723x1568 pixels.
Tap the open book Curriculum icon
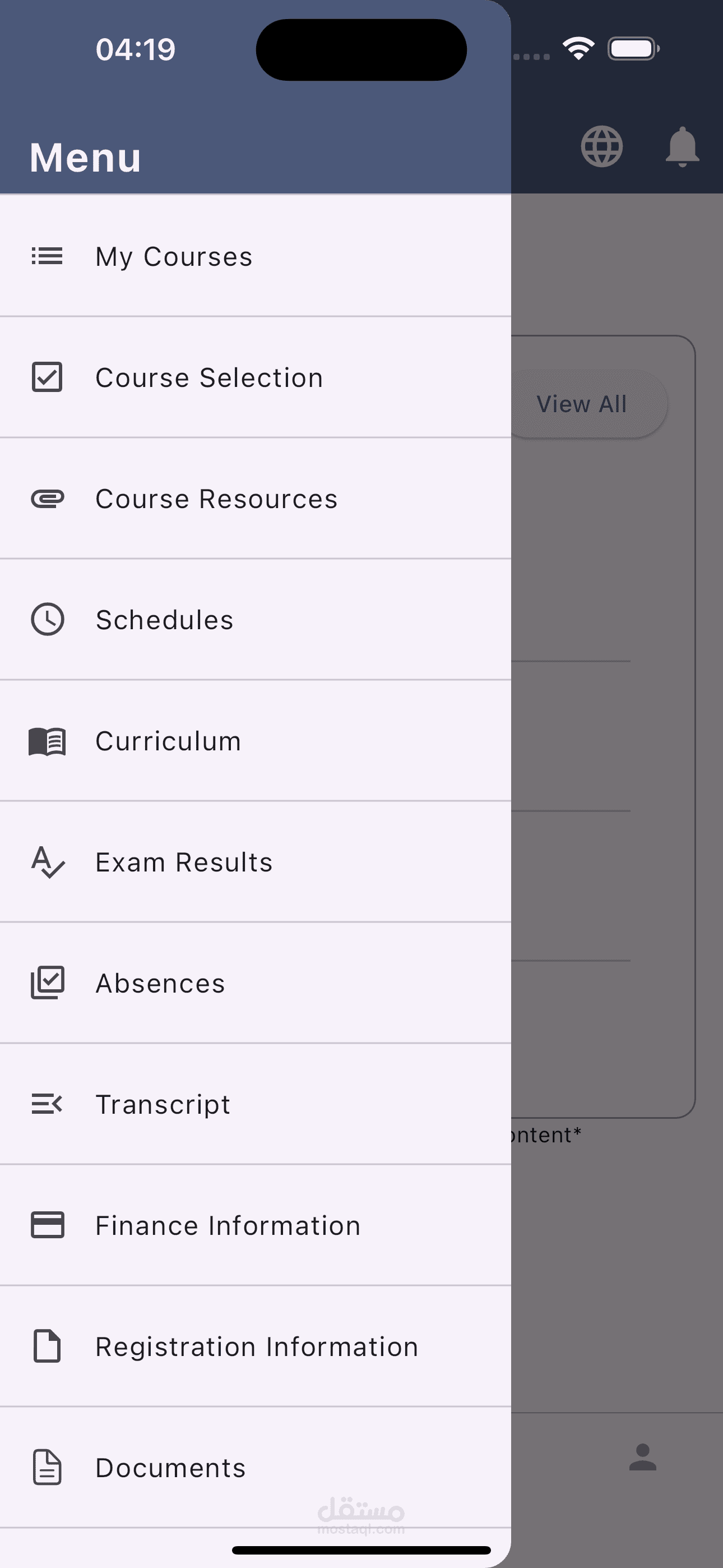click(47, 741)
